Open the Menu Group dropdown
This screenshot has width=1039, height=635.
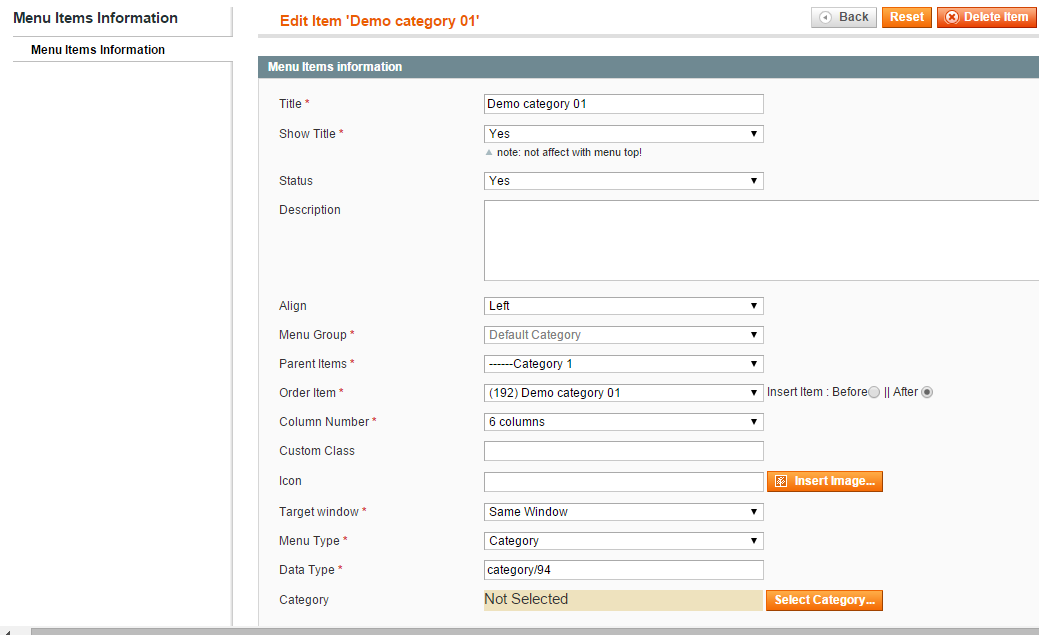[x=624, y=335]
